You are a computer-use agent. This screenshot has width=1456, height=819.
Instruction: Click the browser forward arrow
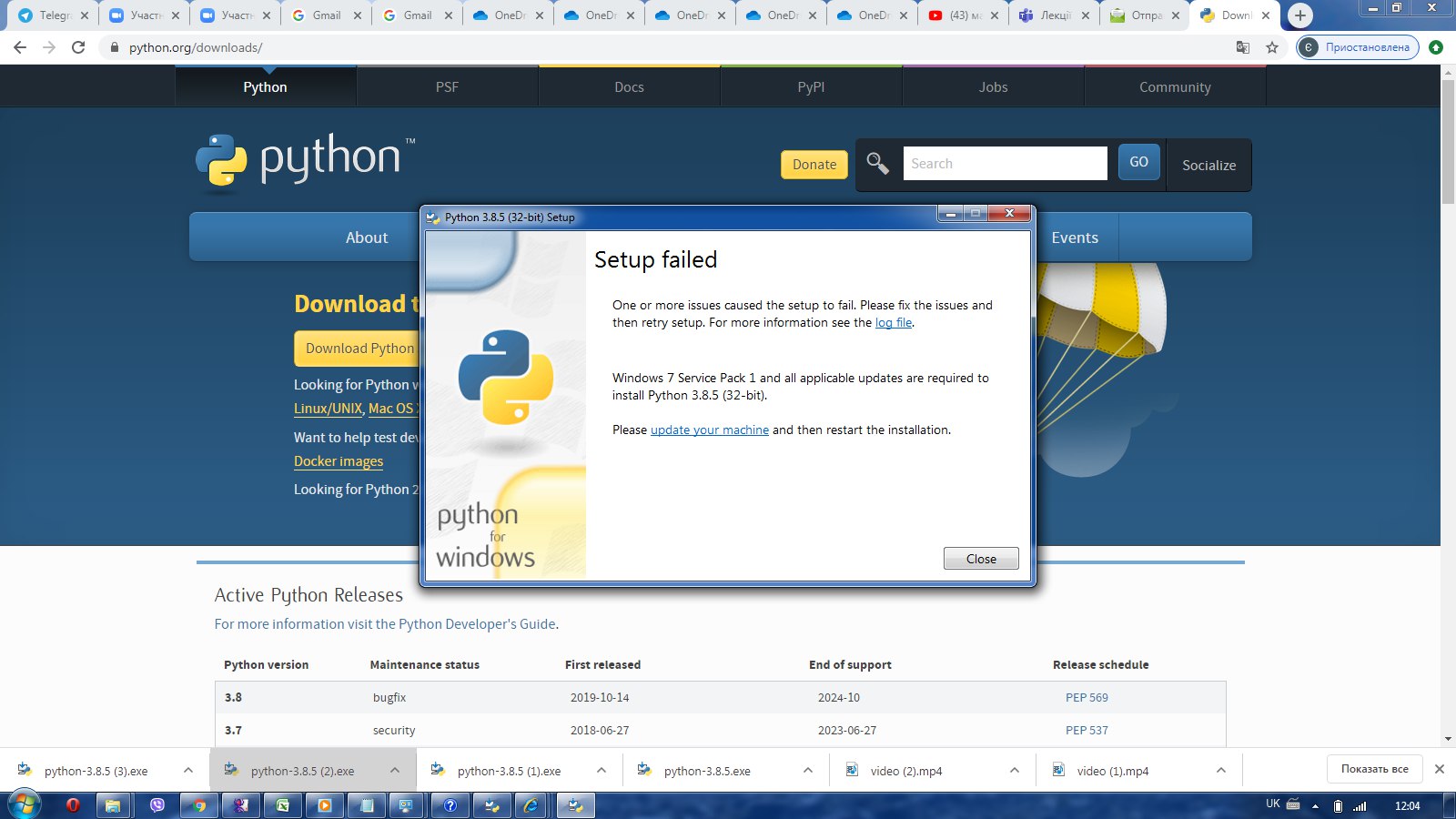tap(49, 47)
